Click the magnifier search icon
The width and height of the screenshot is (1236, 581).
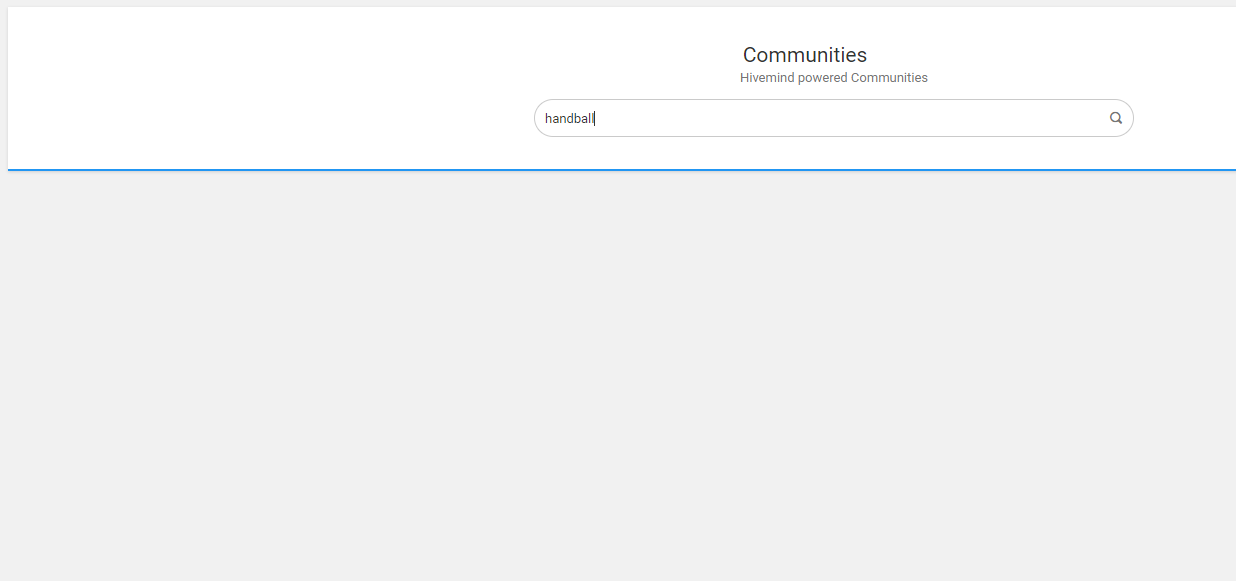[1116, 118]
